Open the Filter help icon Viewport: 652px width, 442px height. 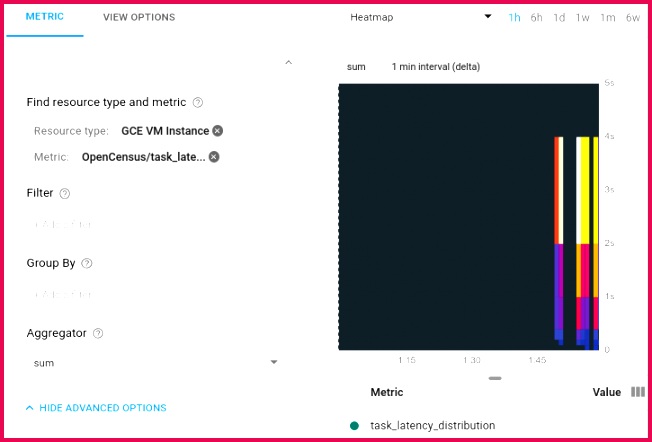[x=65, y=194]
